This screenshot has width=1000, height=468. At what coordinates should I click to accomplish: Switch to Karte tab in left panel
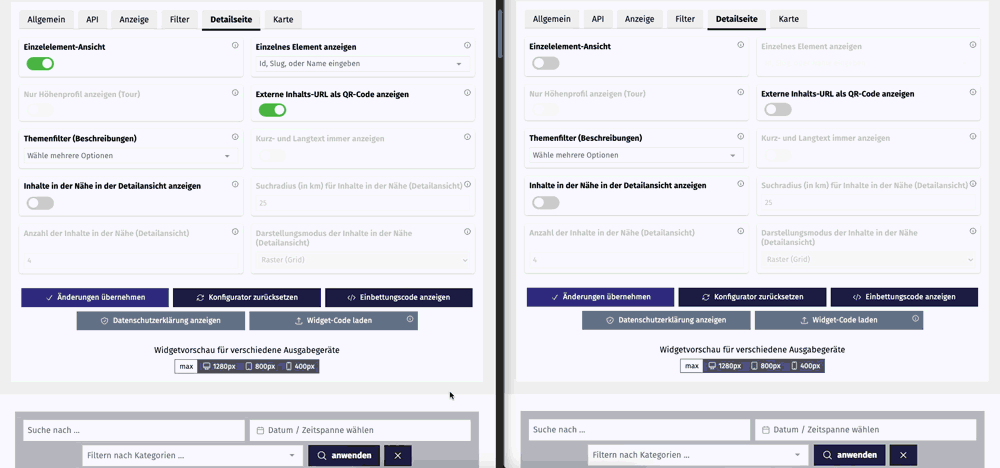pos(283,19)
